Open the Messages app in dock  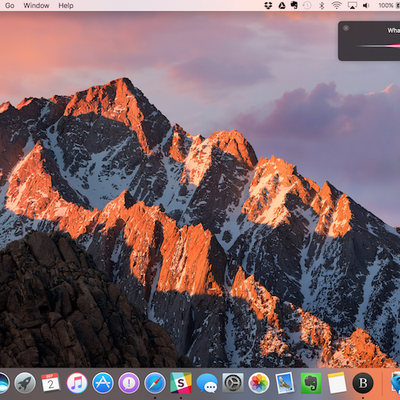[x=207, y=384]
